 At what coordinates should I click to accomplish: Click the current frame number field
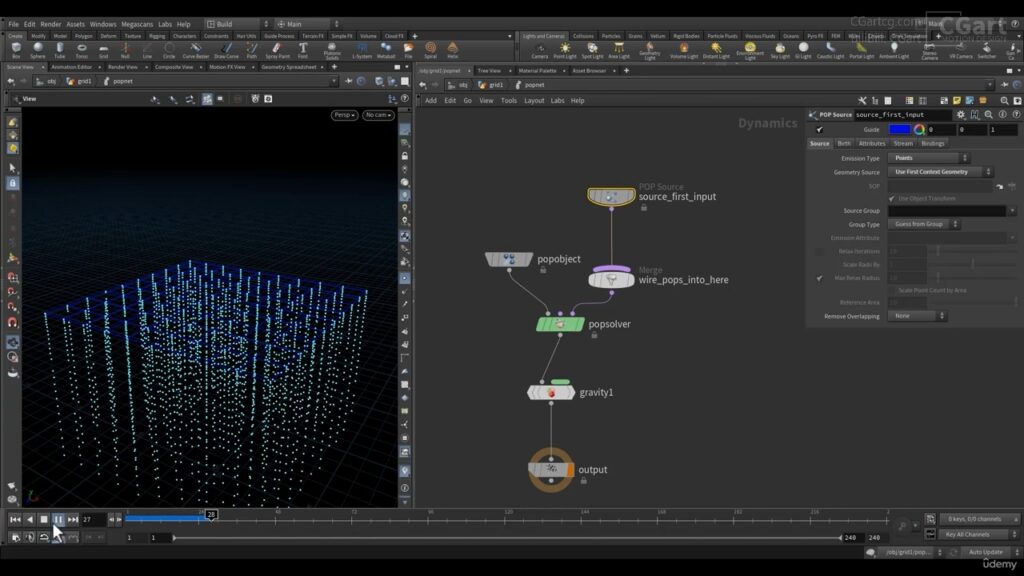click(93, 519)
